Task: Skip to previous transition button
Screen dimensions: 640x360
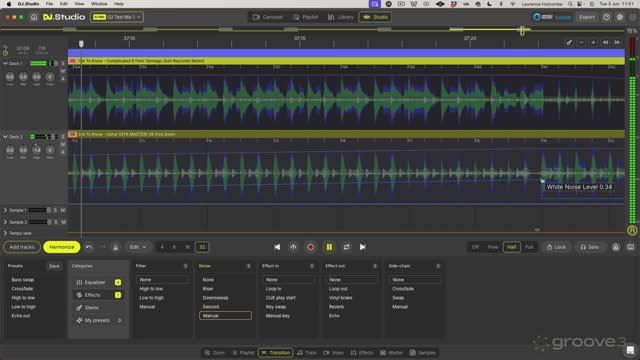Action: (x=277, y=247)
